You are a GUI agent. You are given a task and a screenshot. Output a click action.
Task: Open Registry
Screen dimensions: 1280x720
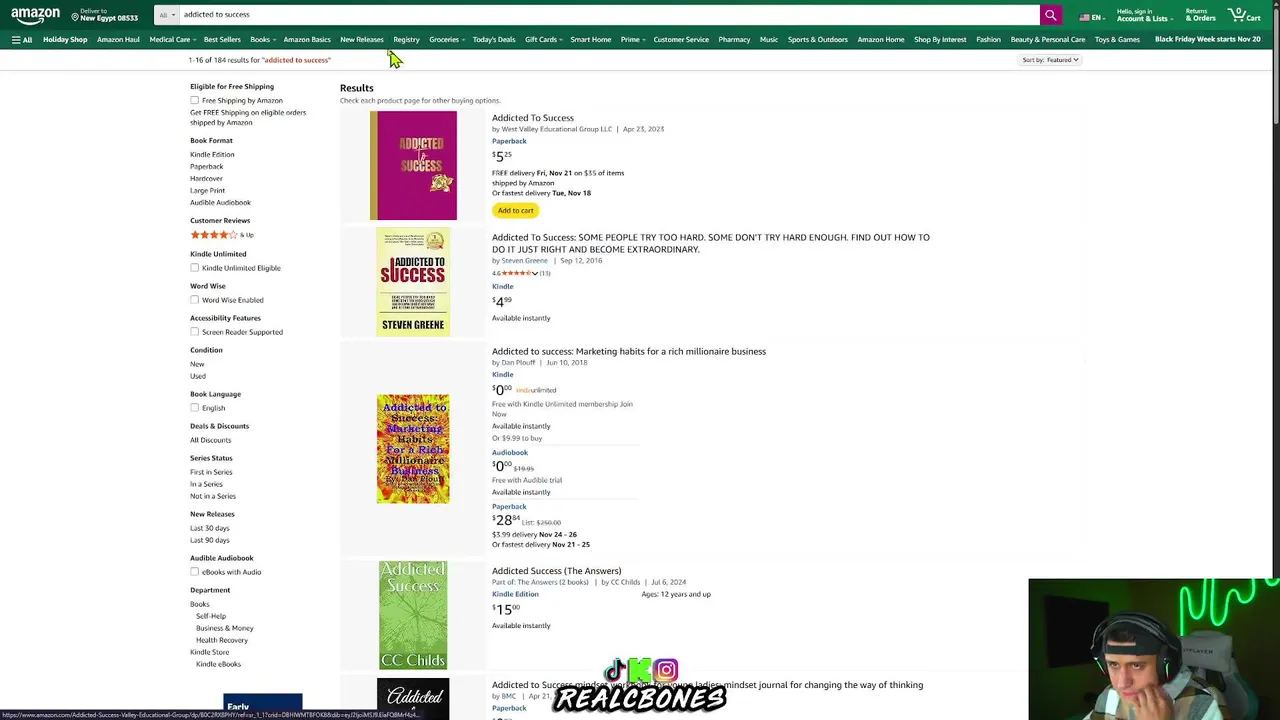[x=406, y=40]
